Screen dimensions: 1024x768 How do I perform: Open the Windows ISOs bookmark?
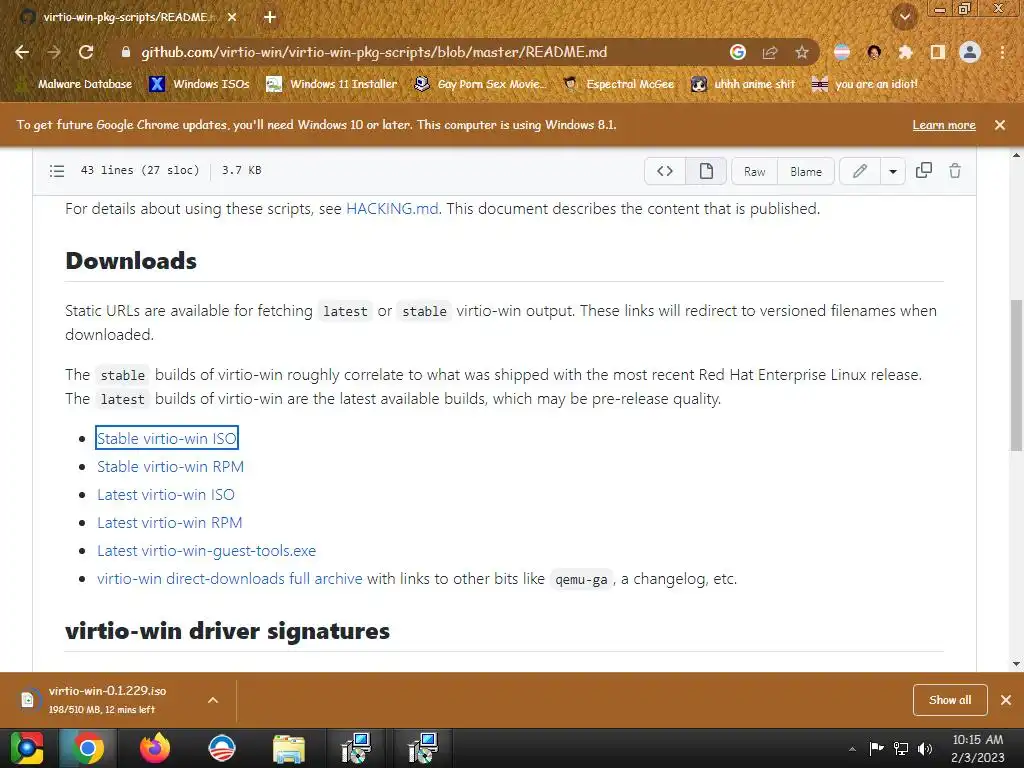(x=200, y=84)
